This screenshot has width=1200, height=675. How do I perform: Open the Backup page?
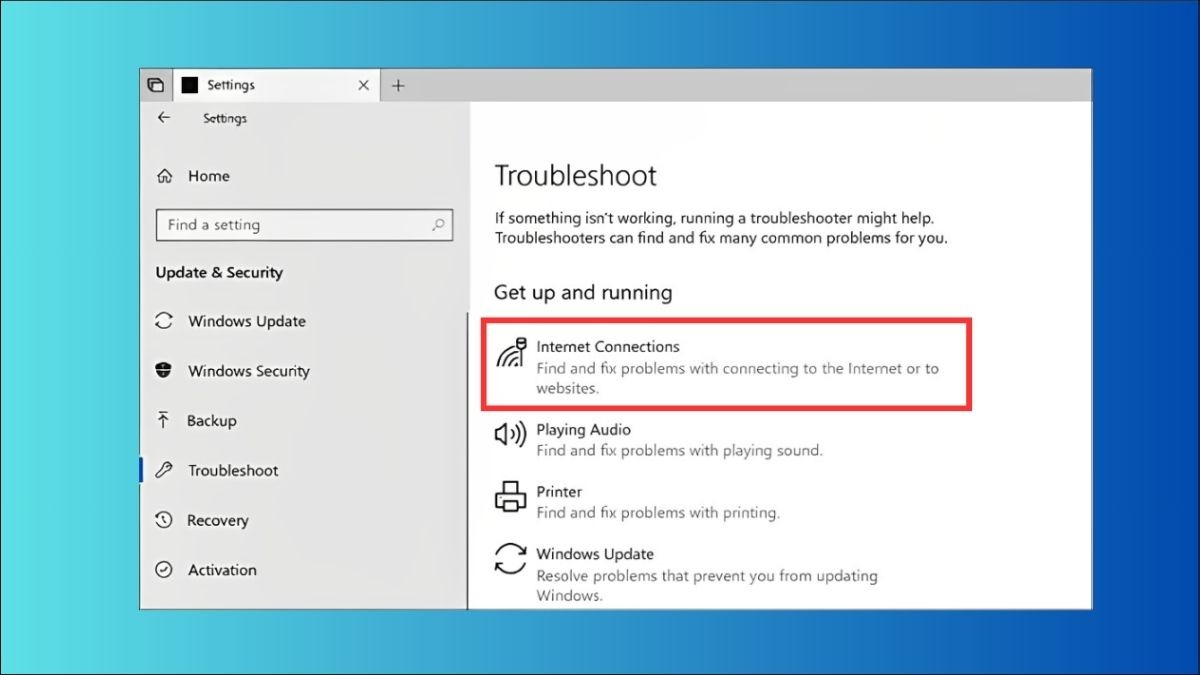211,421
